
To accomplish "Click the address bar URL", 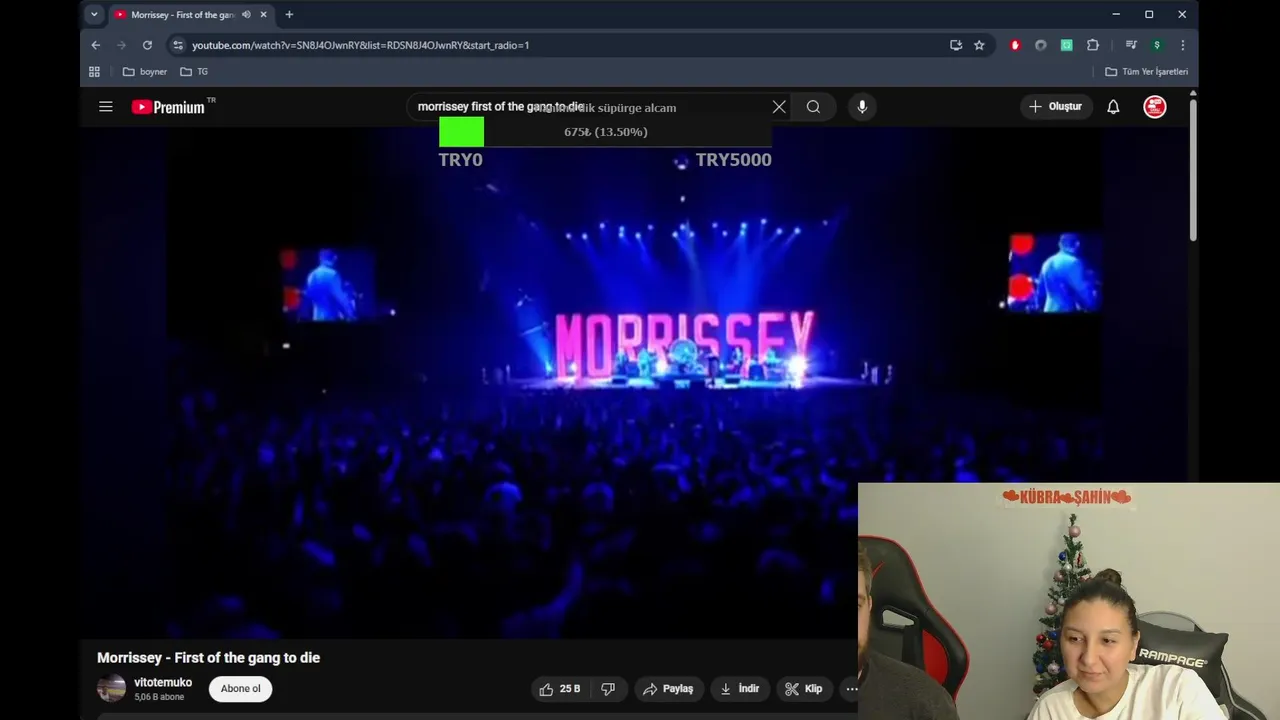I will [x=360, y=45].
